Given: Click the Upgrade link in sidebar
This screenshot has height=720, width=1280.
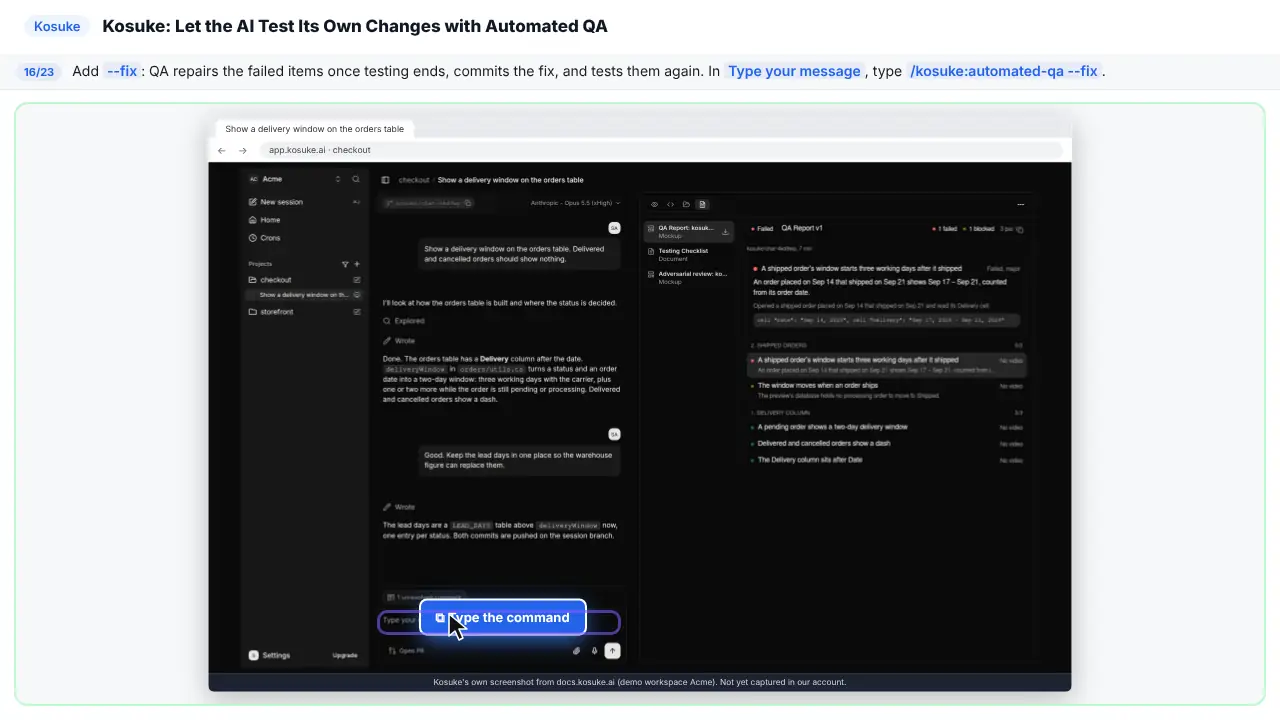Looking at the screenshot, I should [345, 656].
